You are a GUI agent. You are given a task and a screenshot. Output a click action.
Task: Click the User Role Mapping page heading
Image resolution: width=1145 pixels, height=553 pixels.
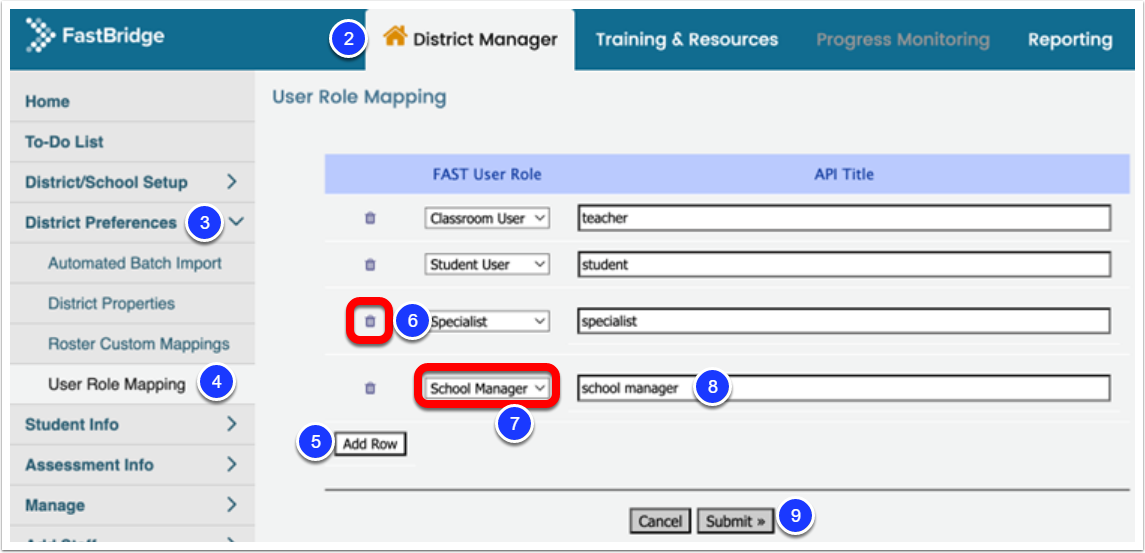(x=359, y=96)
